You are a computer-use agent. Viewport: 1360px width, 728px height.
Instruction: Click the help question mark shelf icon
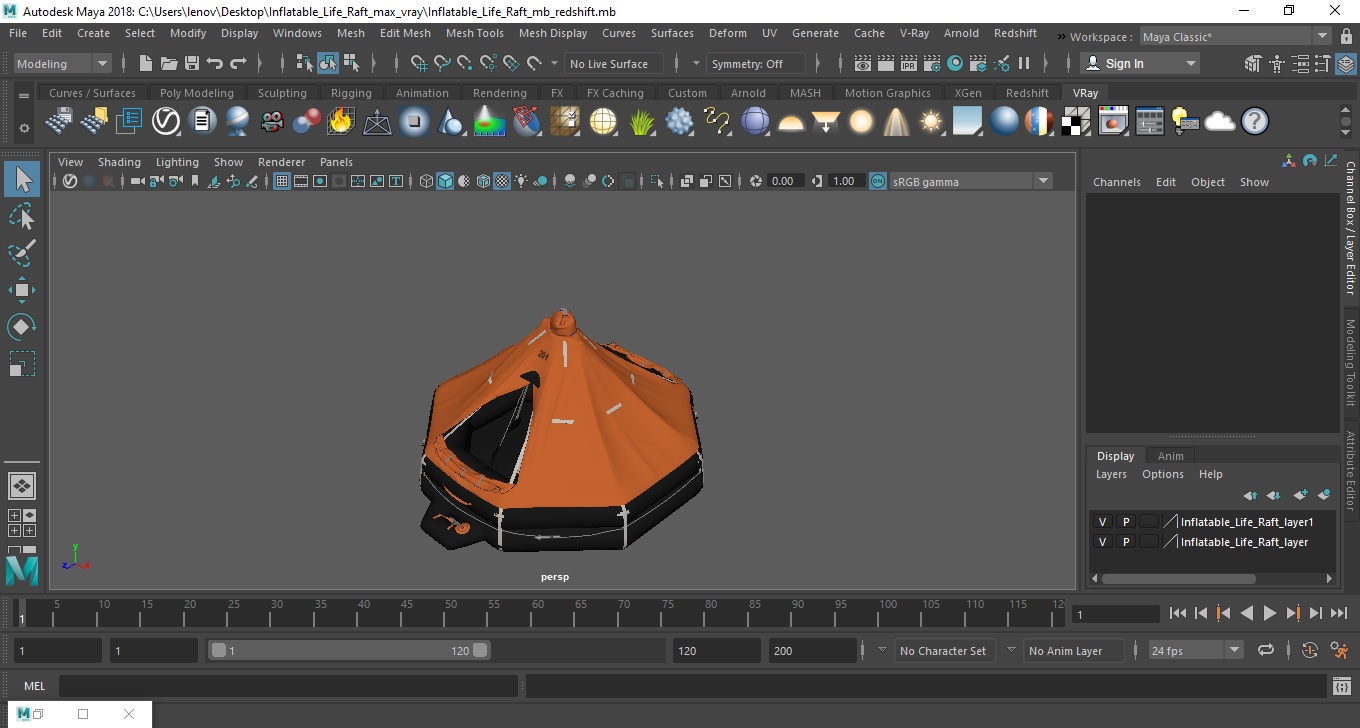1255,122
